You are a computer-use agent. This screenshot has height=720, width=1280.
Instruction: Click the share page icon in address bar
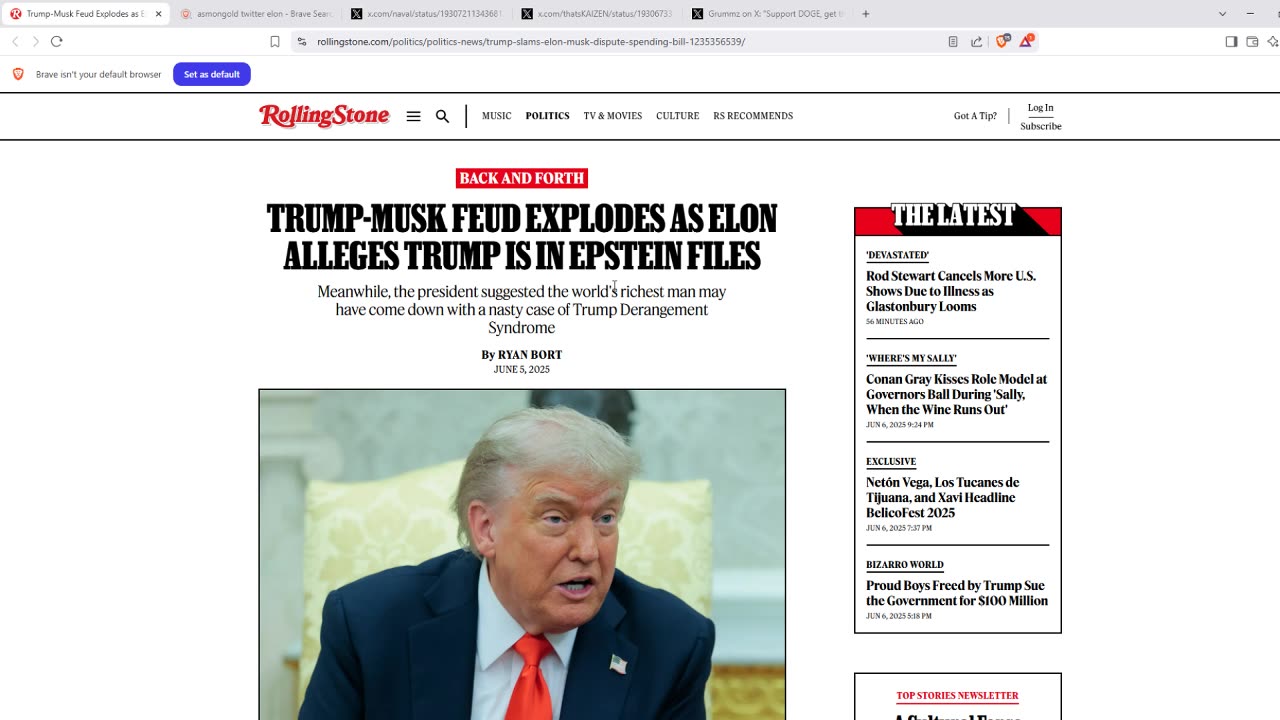[976, 41]
